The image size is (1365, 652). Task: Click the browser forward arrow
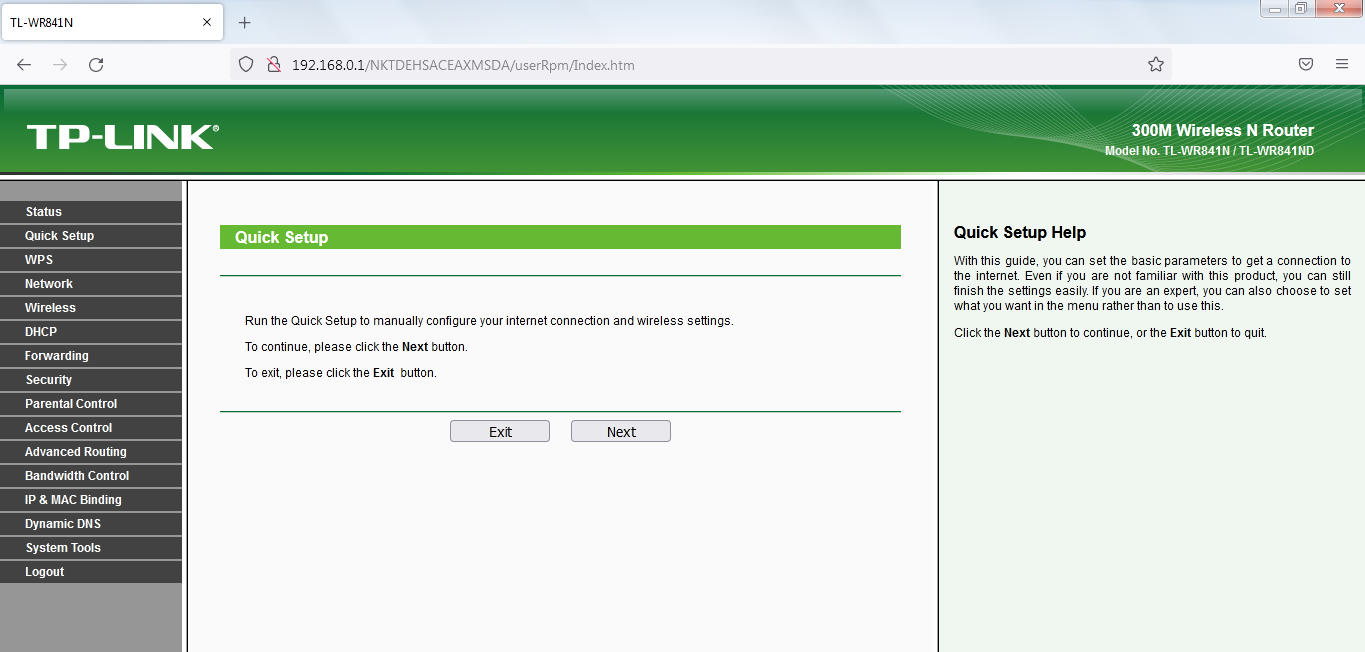(60, 65)
